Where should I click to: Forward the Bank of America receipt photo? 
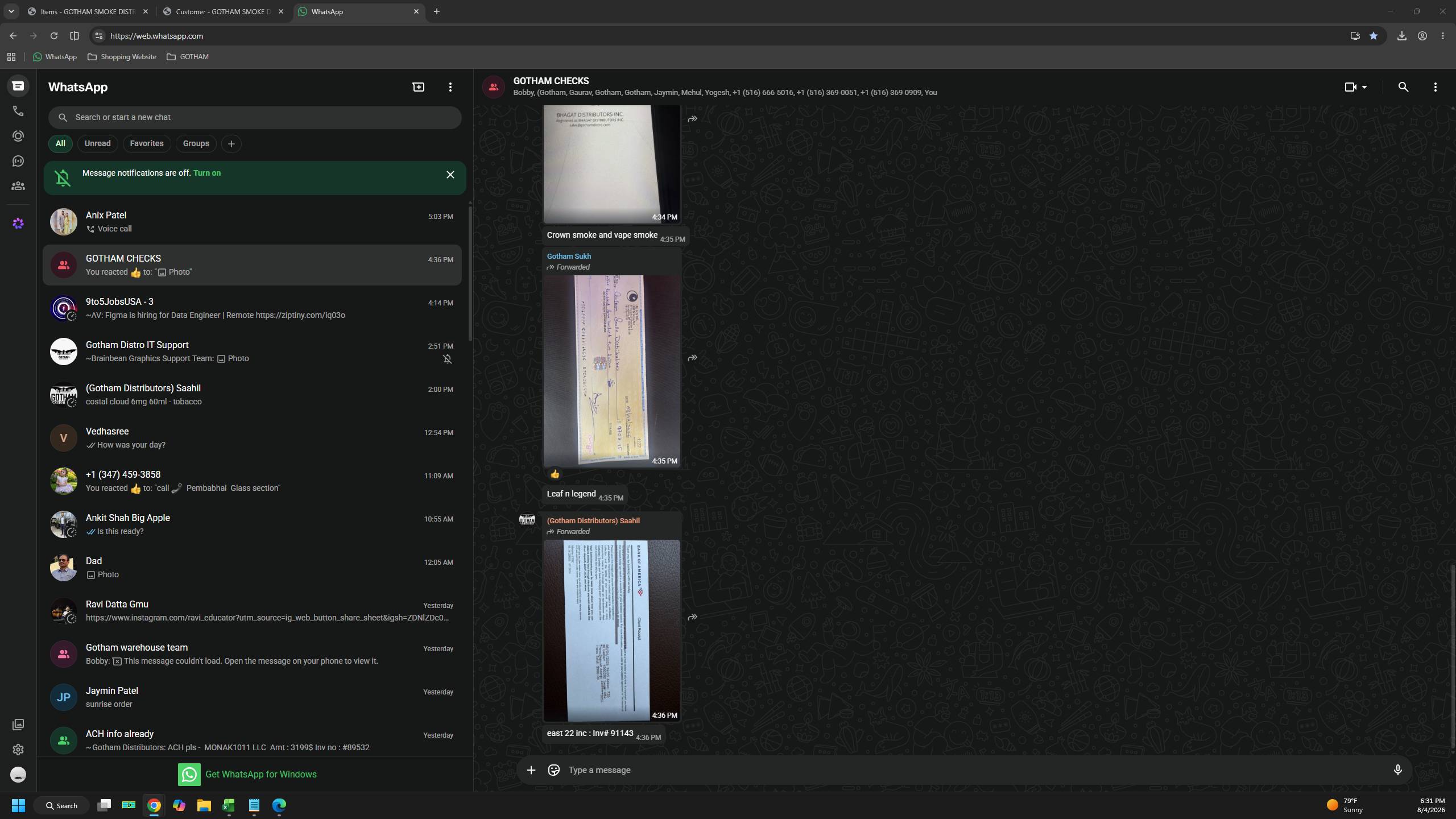[x=692, y=617]
